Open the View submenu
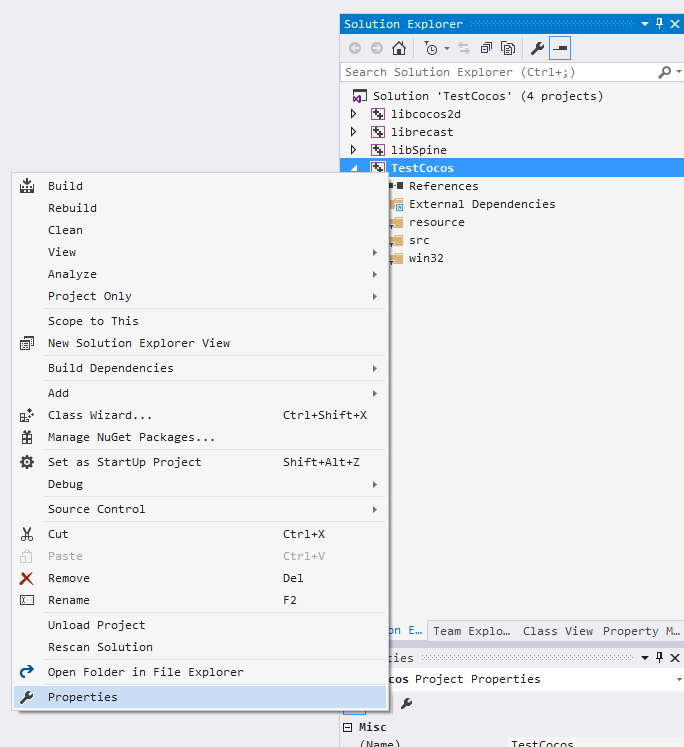The image size is (684, 747). point(200,252)
